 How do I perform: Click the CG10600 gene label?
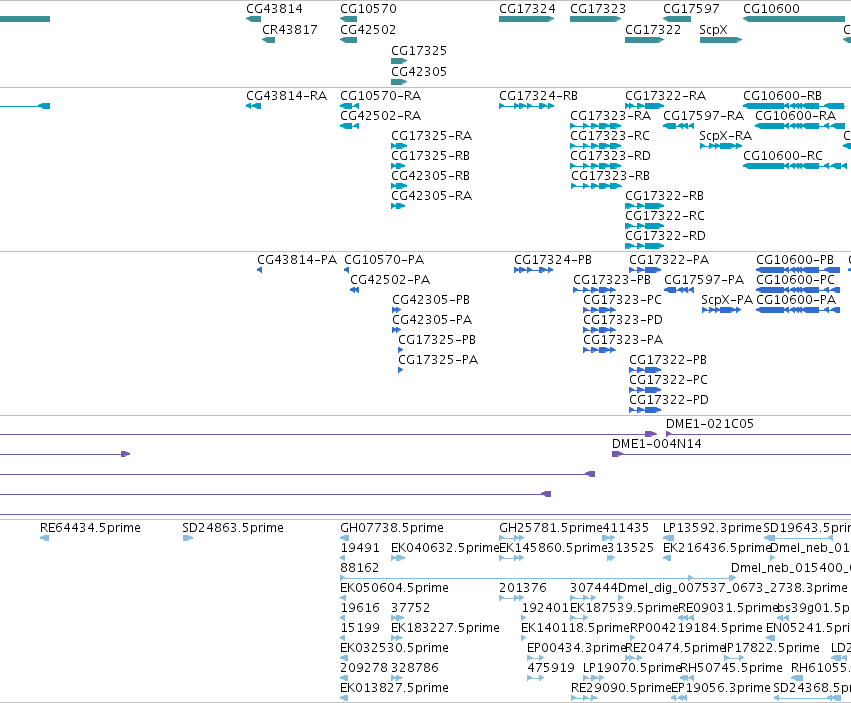coord(771,9)
